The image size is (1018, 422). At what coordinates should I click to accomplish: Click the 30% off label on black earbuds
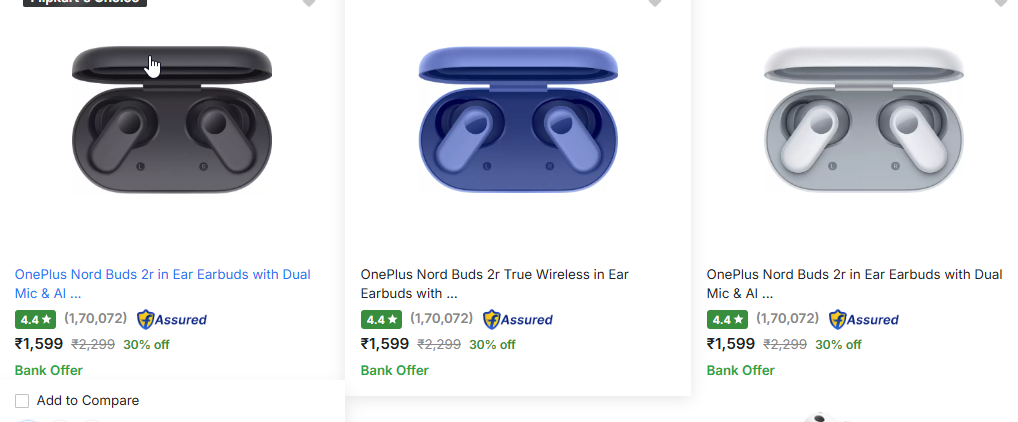coord(146,345)
